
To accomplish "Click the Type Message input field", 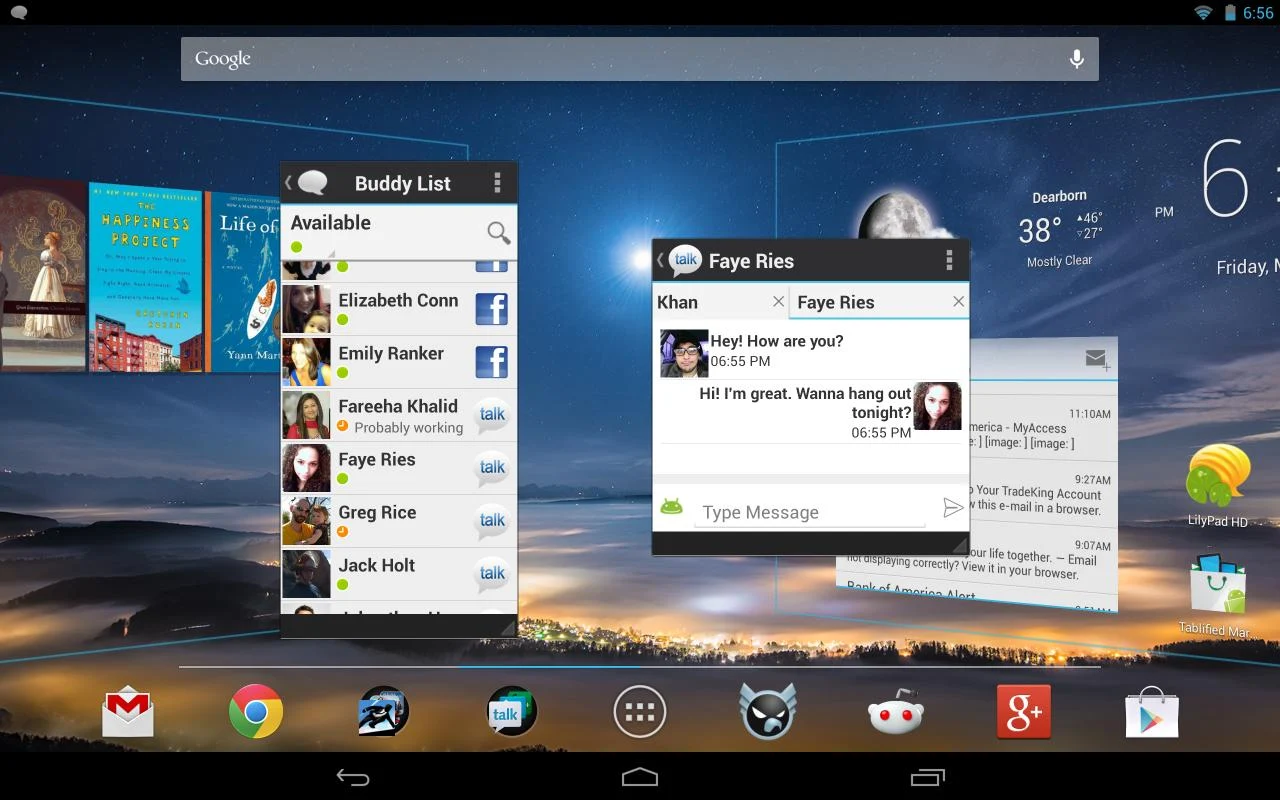I will (x=810, y=512).
